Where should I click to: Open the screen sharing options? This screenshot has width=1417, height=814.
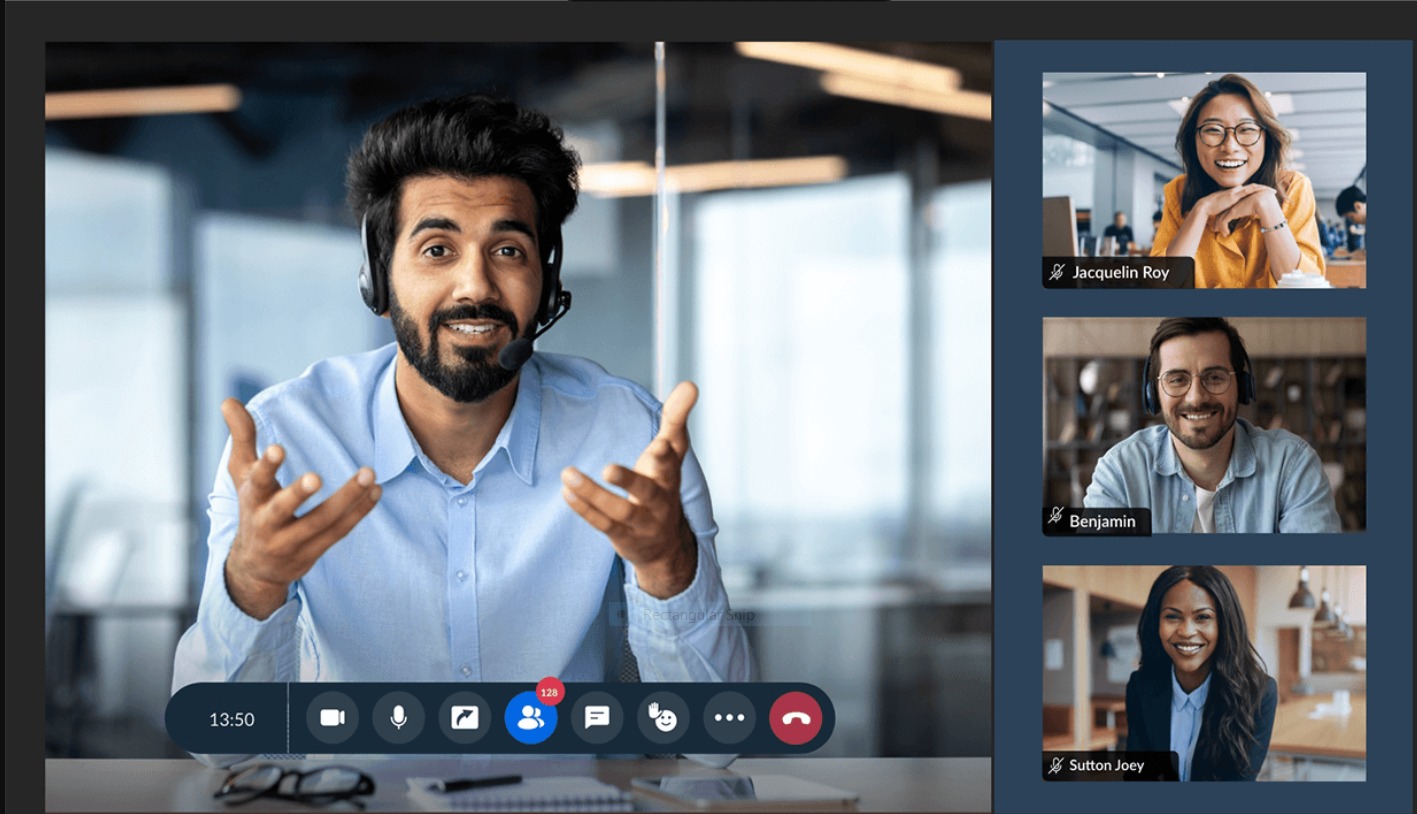(464, 717)
